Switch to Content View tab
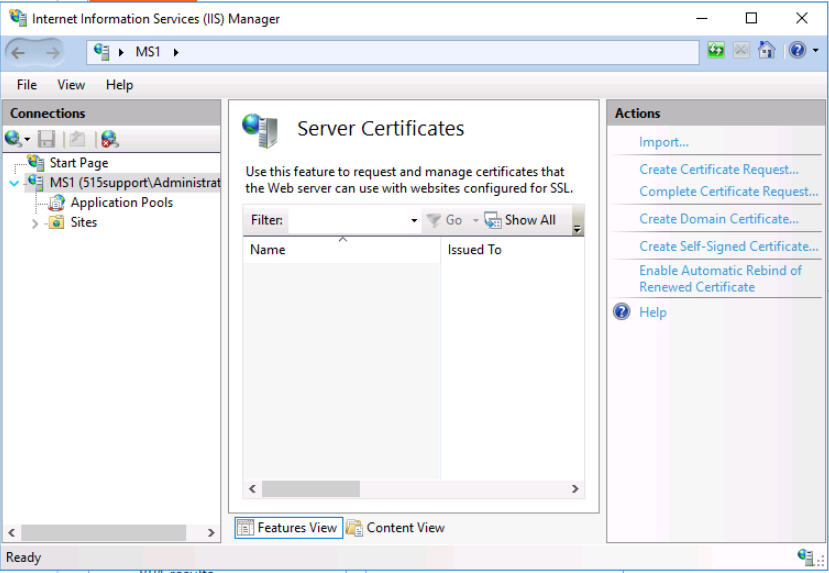Screen dimensions: 829x573 tap(396, 528)
